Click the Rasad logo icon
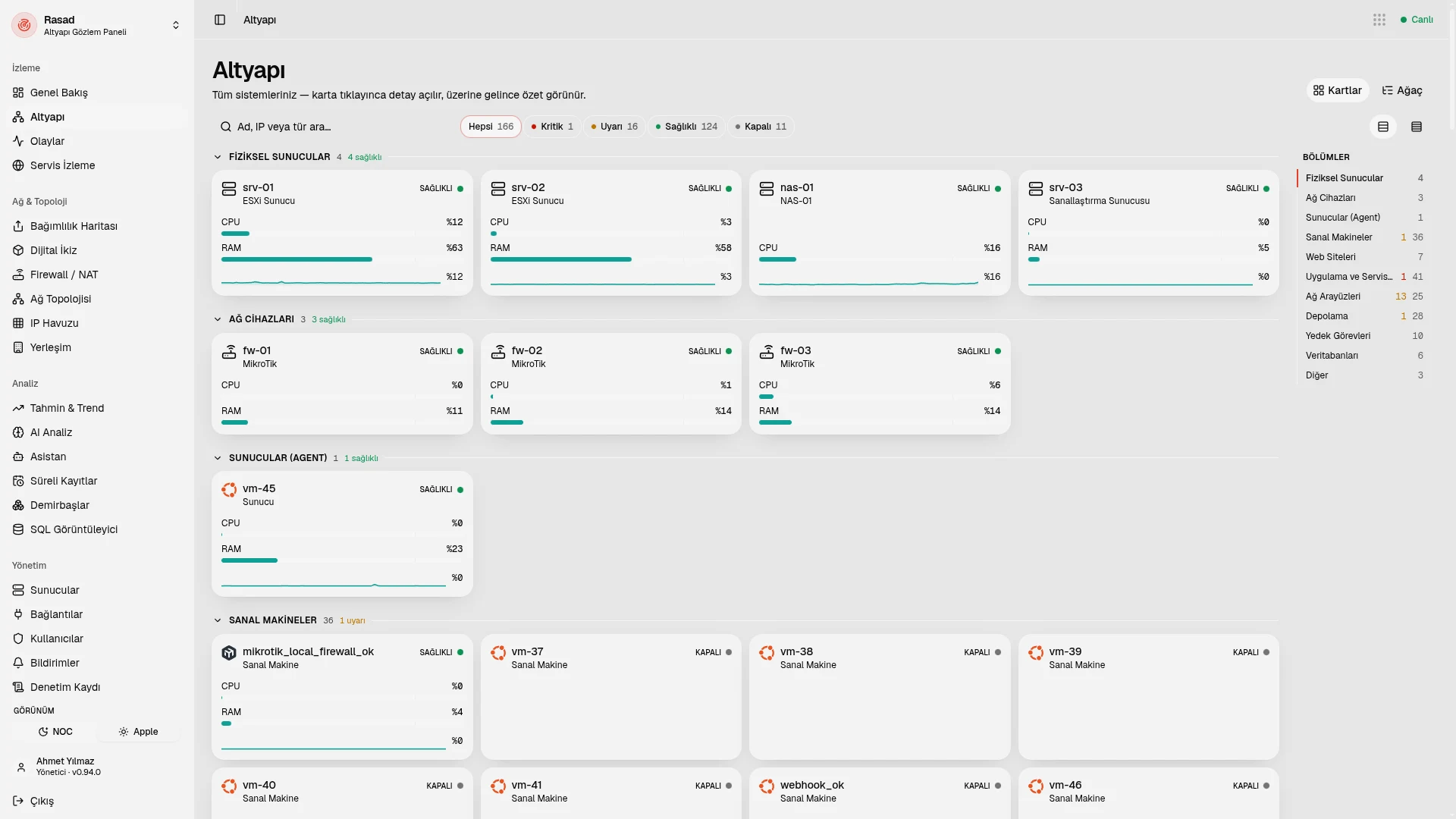The height and width of the screenshot is (819, 1456). click(24, 25)
